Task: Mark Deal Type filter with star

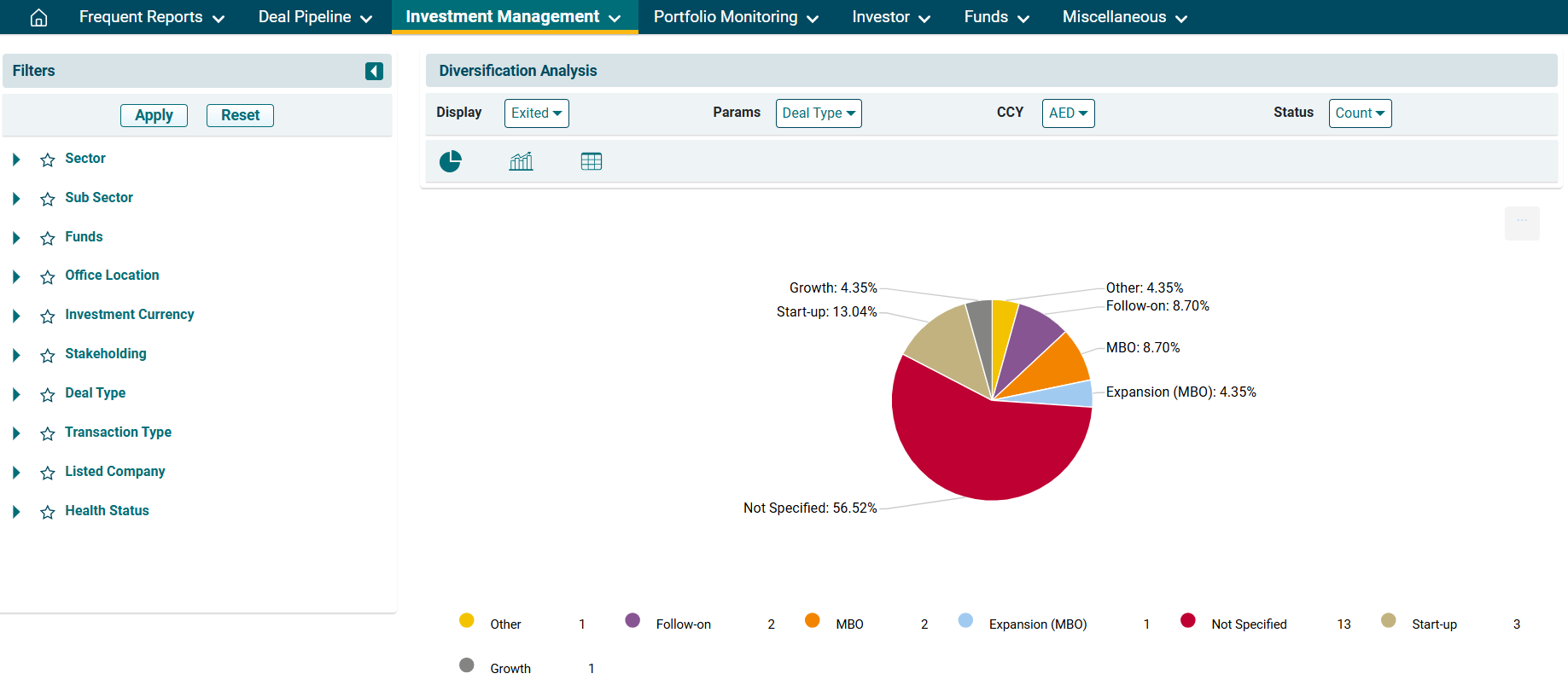Action: [48, 394]
